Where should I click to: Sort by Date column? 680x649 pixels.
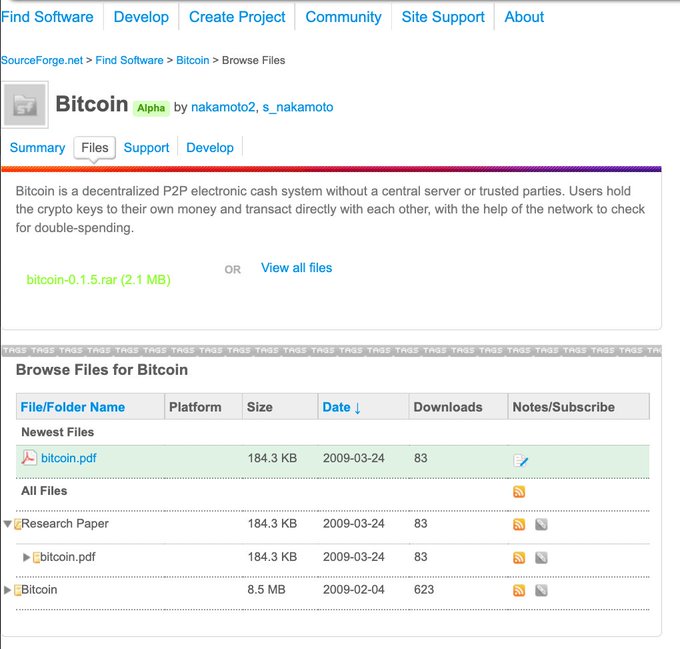(342, 407)
